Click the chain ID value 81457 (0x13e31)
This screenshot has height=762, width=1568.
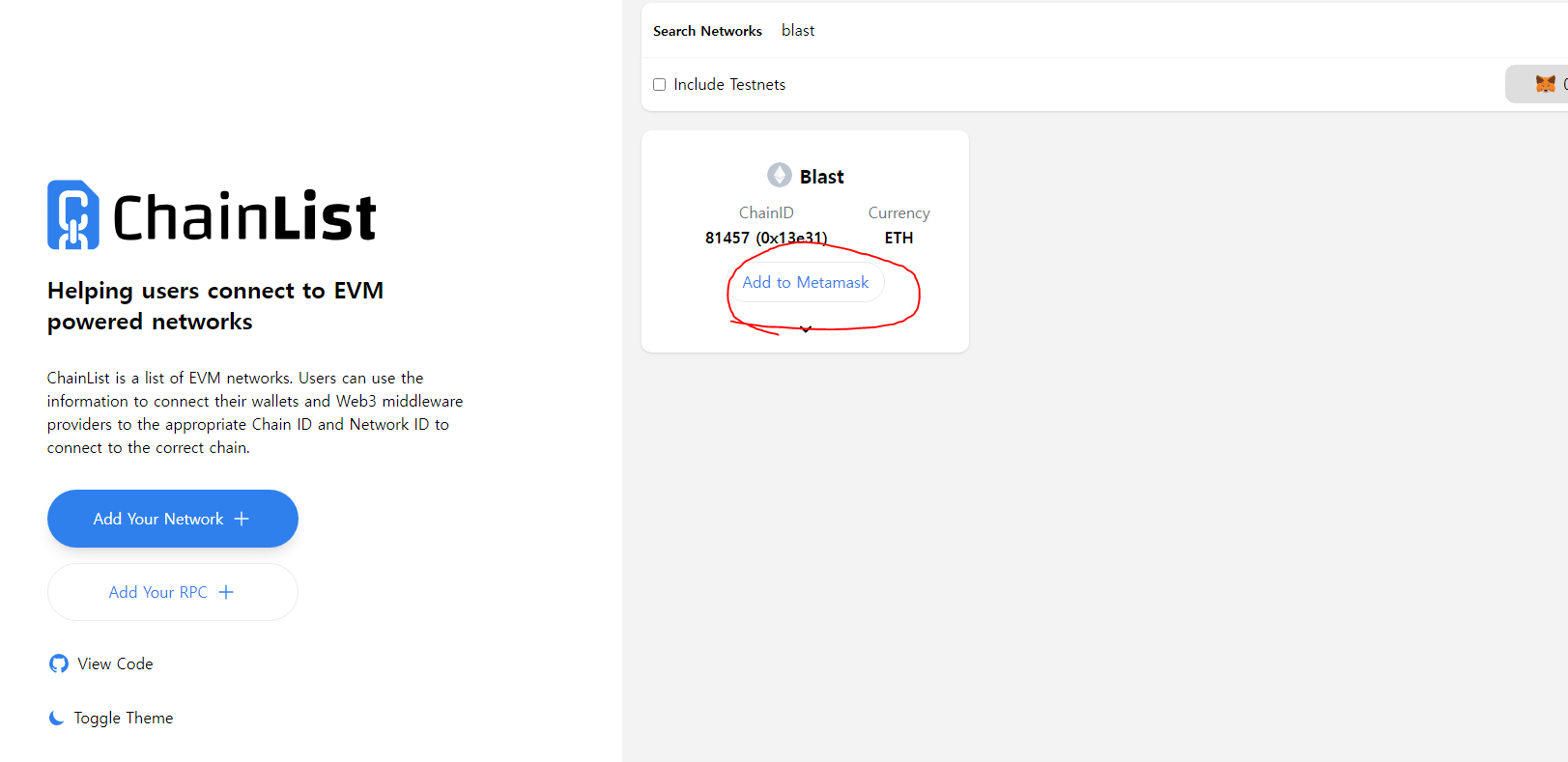[766, 238]
